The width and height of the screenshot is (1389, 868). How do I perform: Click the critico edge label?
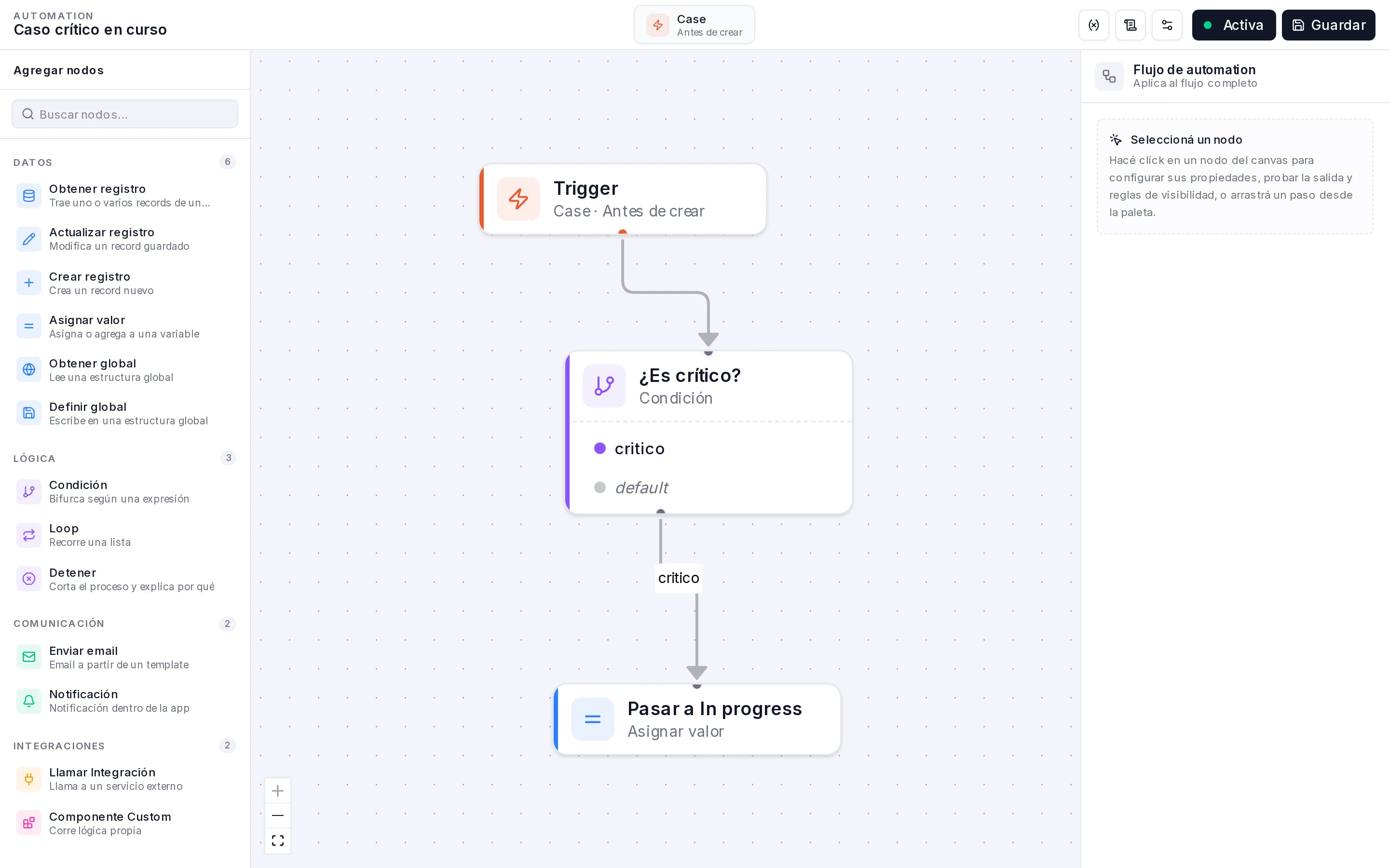(679, 578)
